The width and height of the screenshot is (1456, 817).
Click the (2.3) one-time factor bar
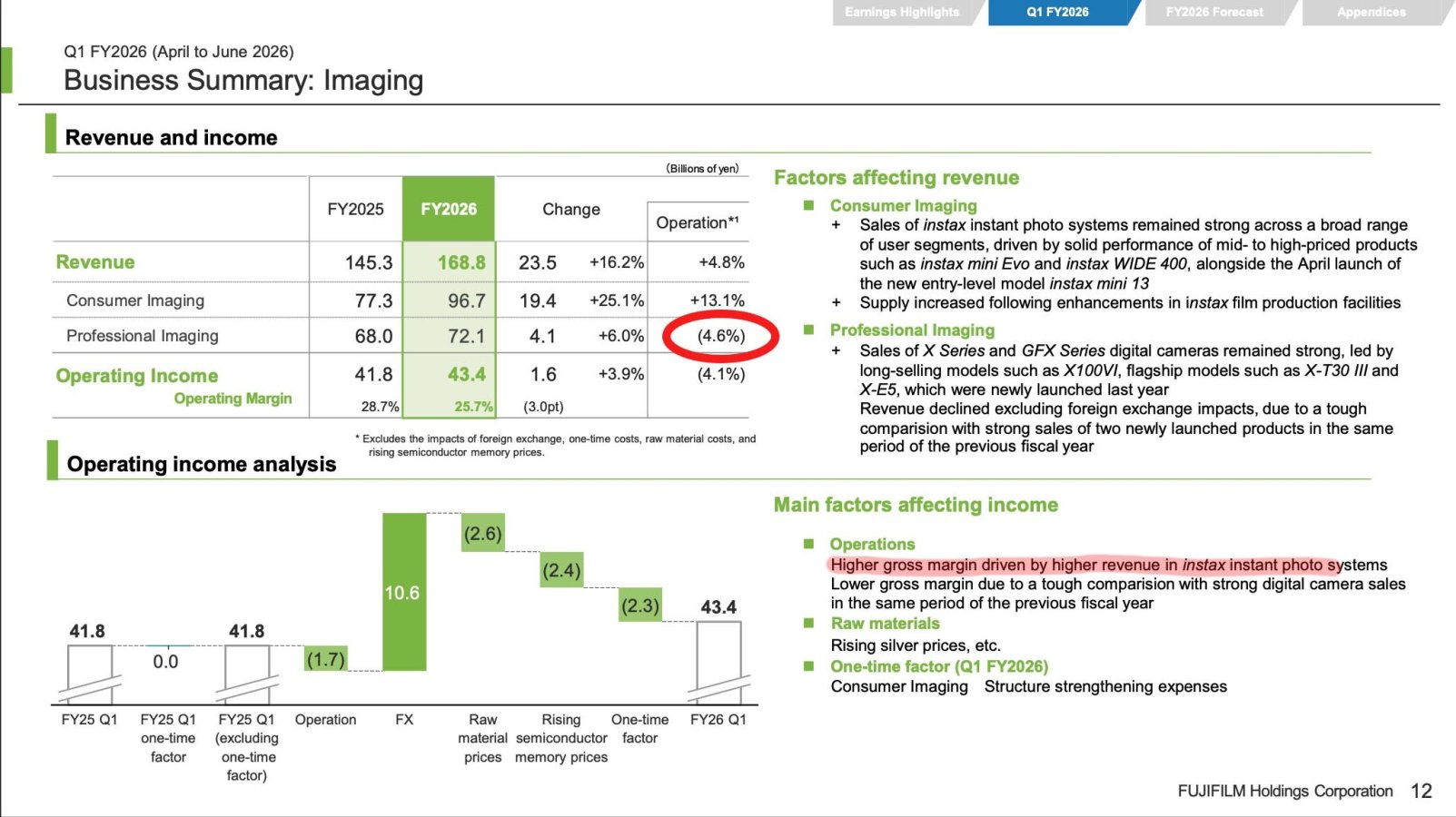(640, 605)
